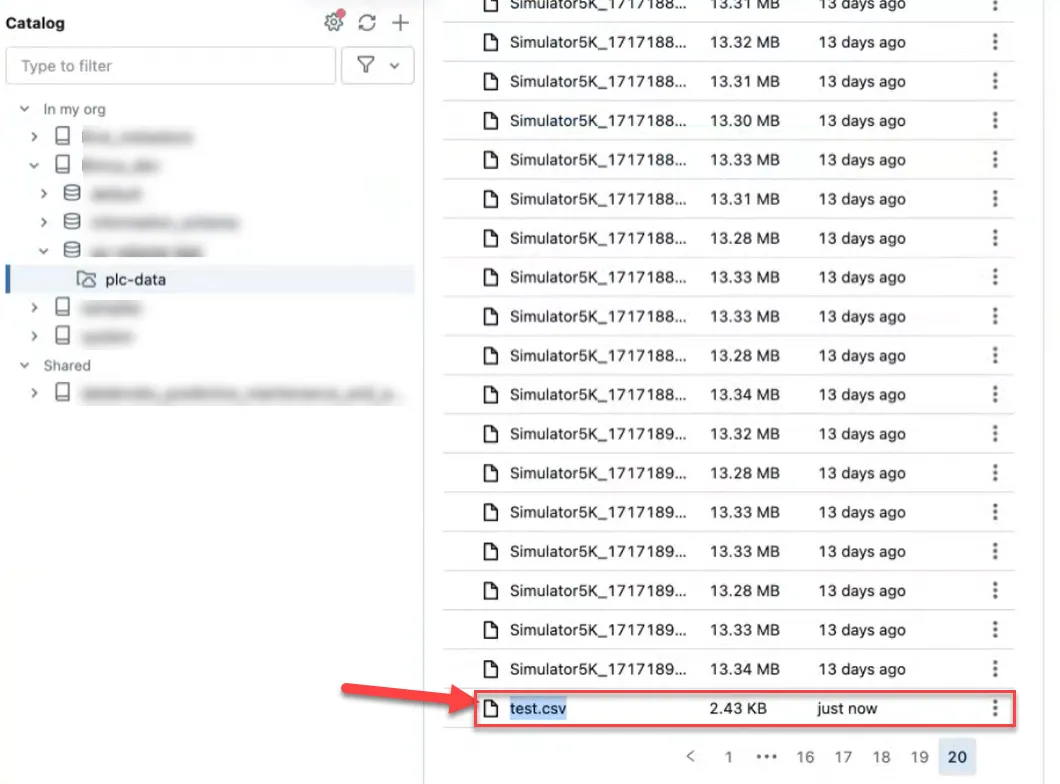Go to page 19
Image resolution: width=1060 pixels, height=784 pixels.
pyautogui.click(x=919, y=757)
